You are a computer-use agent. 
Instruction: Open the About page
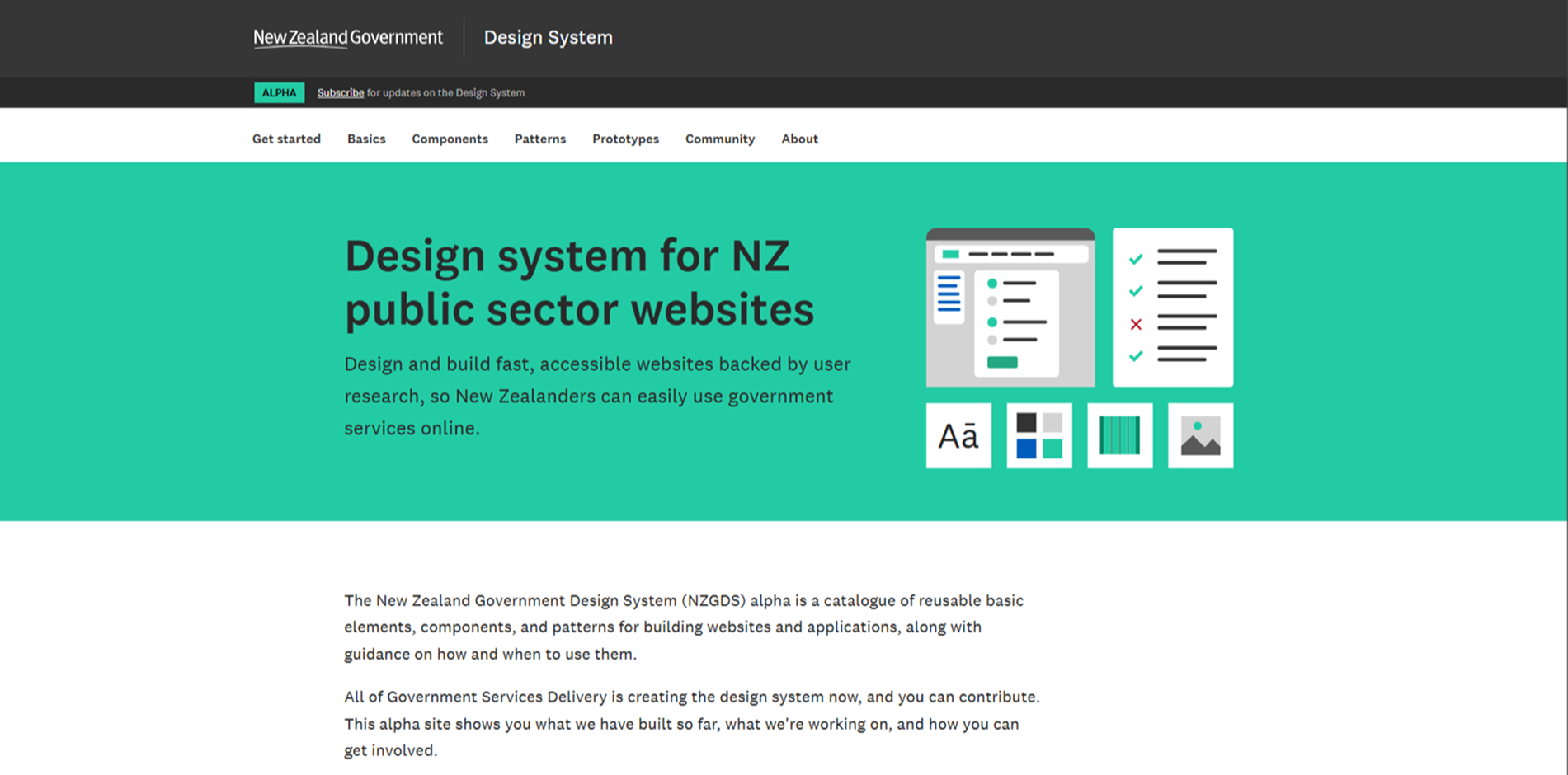[x=800, y=139]
